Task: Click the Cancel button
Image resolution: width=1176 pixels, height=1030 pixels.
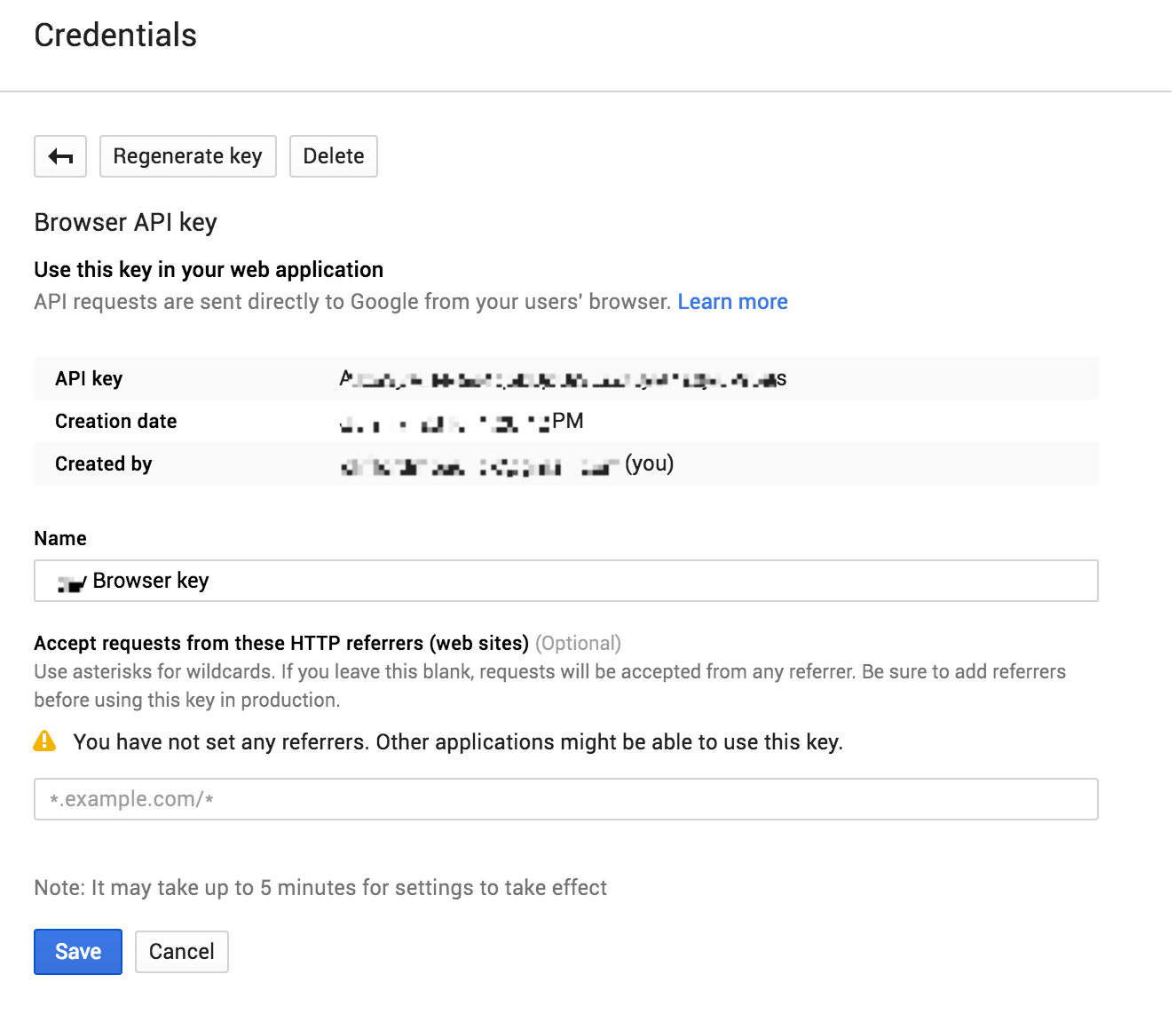Action: click(x=181, y=951)
